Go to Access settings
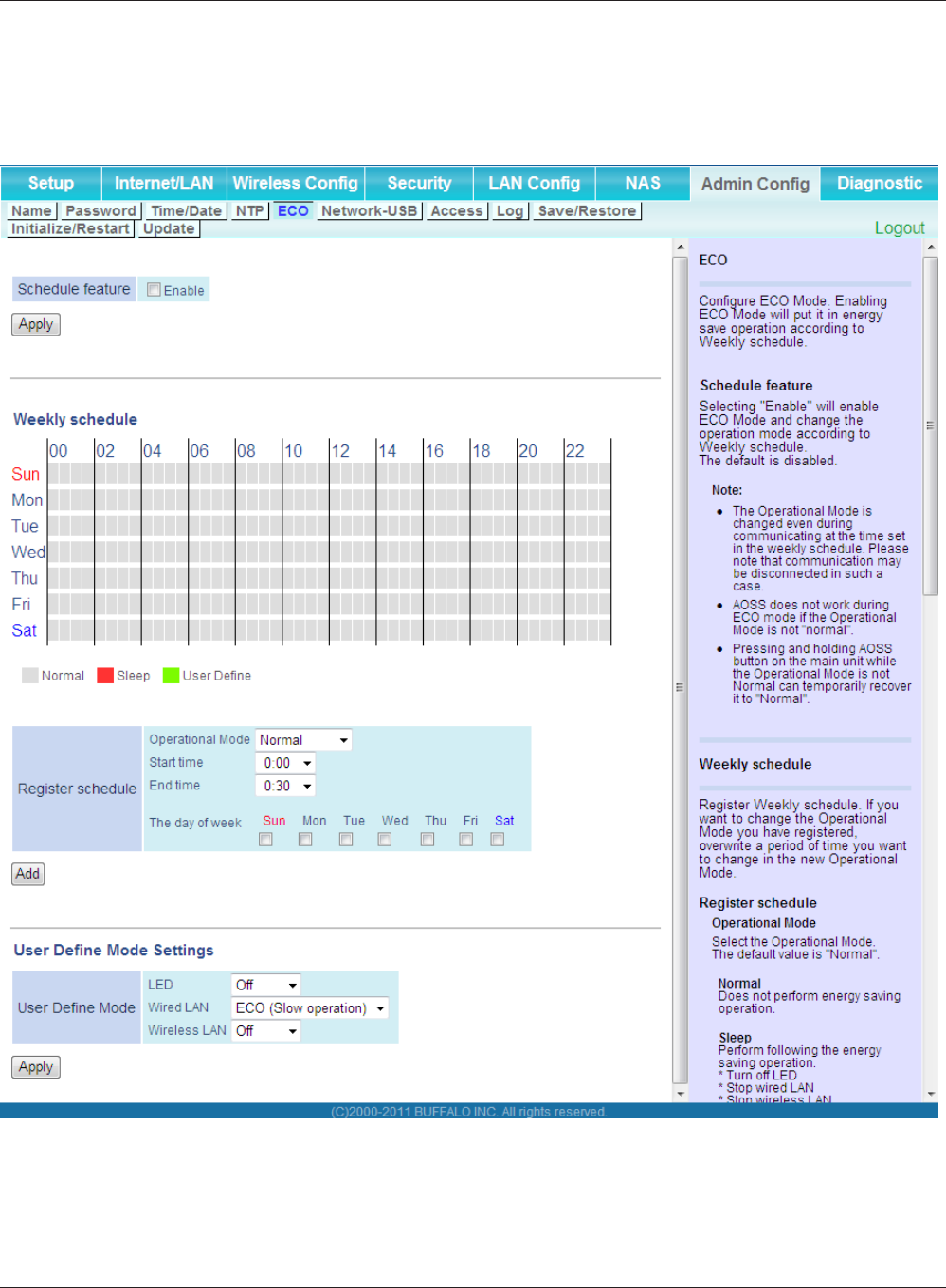Image resolution: width=946 pixels, height=1288 pixels. click(457, 210)
